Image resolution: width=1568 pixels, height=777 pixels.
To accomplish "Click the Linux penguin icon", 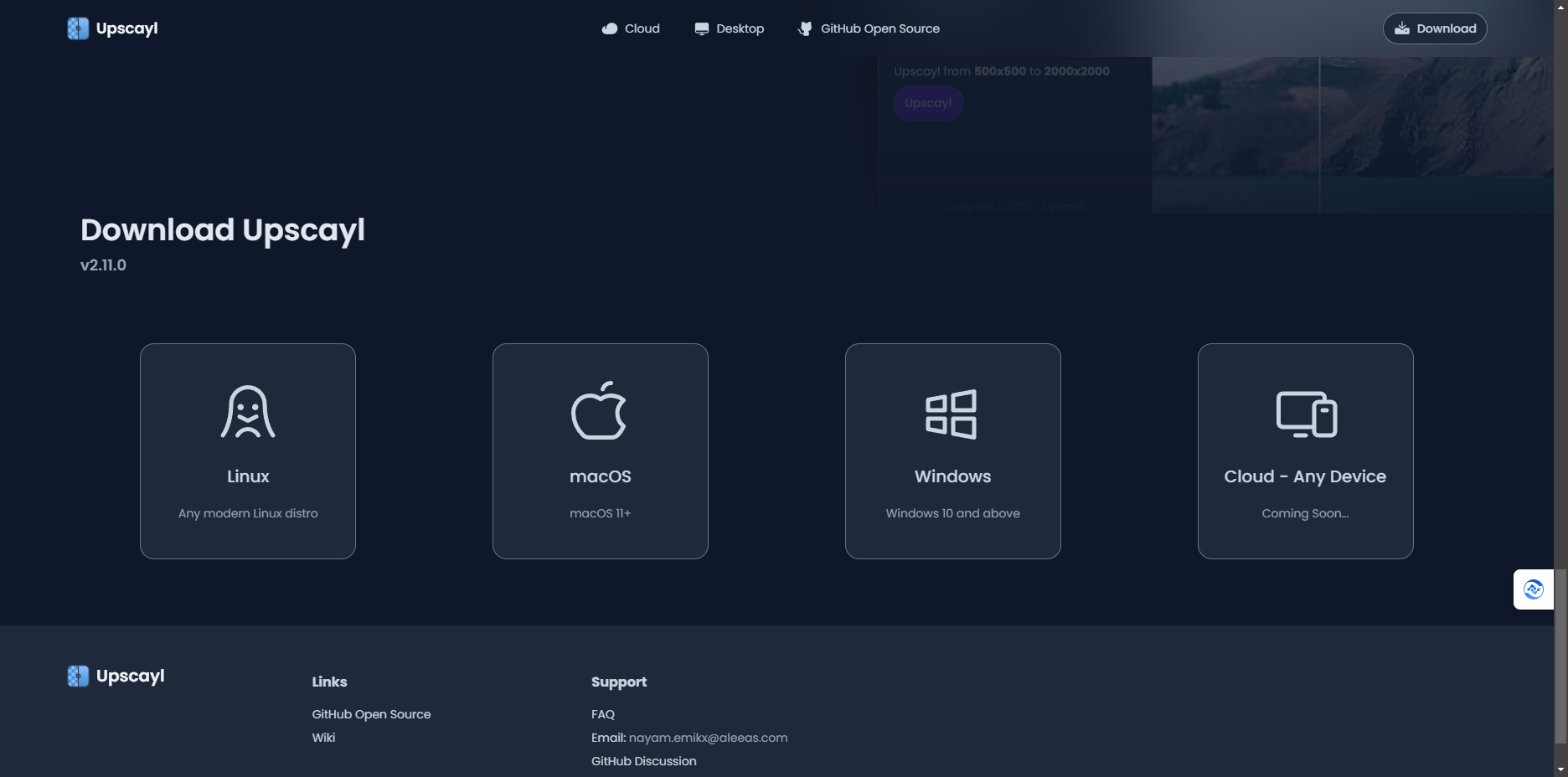I will [x=248, y=412].
